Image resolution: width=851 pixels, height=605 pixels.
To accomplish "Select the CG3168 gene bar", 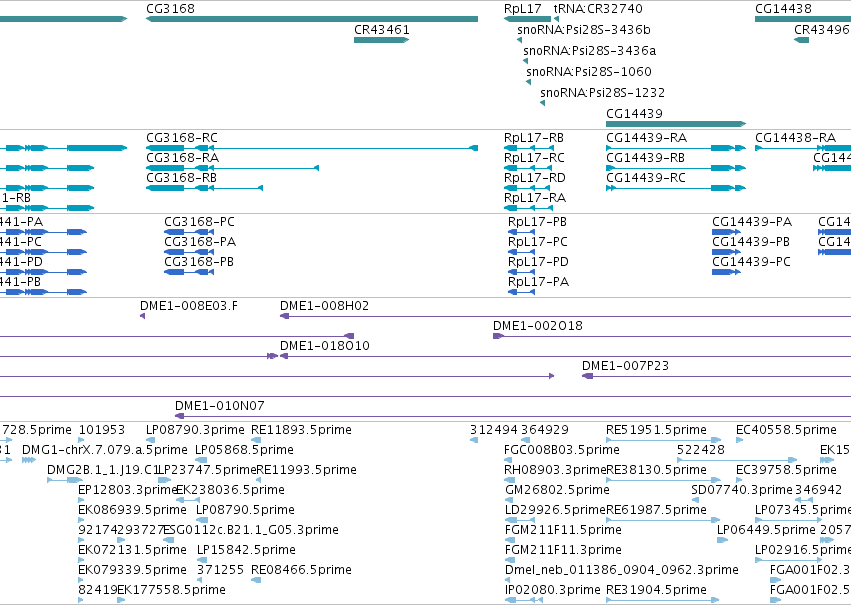I will (312, 19).
